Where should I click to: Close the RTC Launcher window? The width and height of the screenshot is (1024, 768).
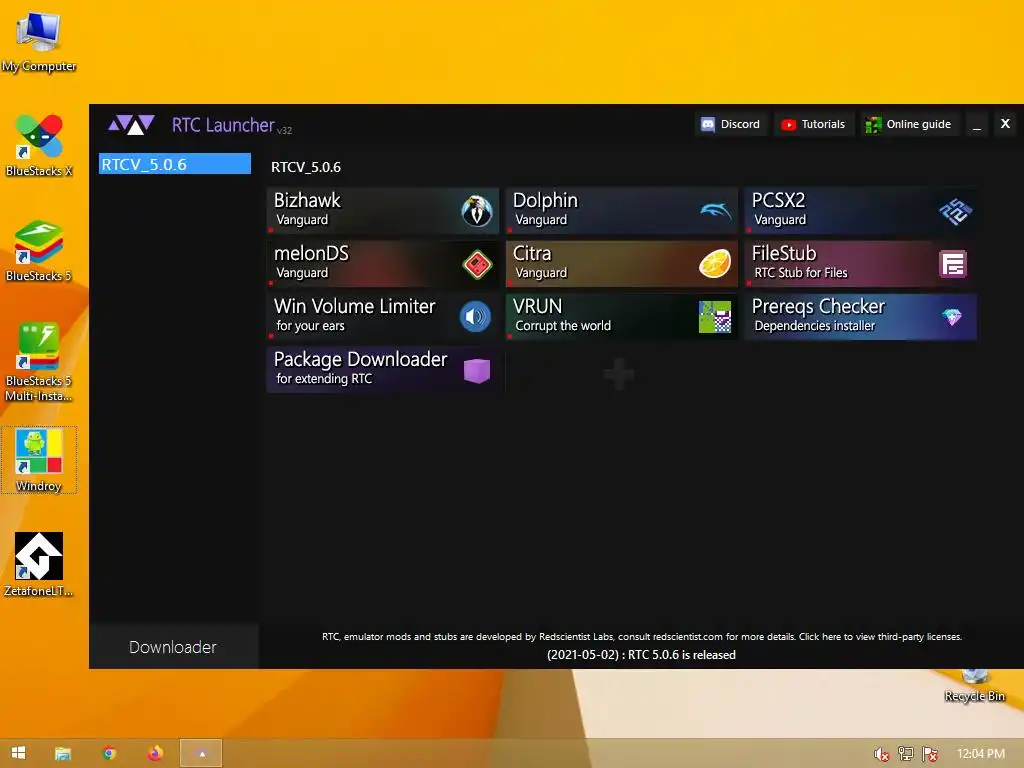pos(1006,123)
